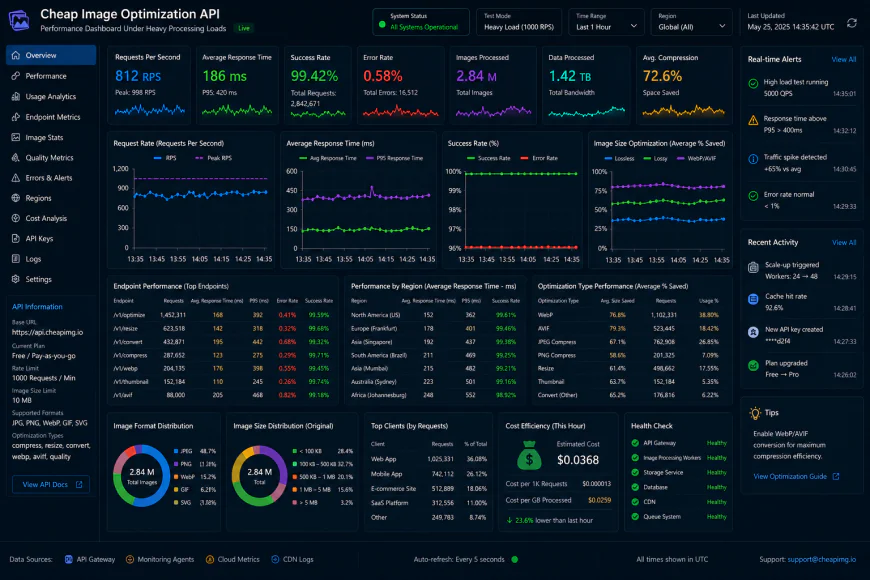The width and height of the screenshot is (870, 580).
Task: Click the API Gateway healthy check icon
Action: point(635,443)
